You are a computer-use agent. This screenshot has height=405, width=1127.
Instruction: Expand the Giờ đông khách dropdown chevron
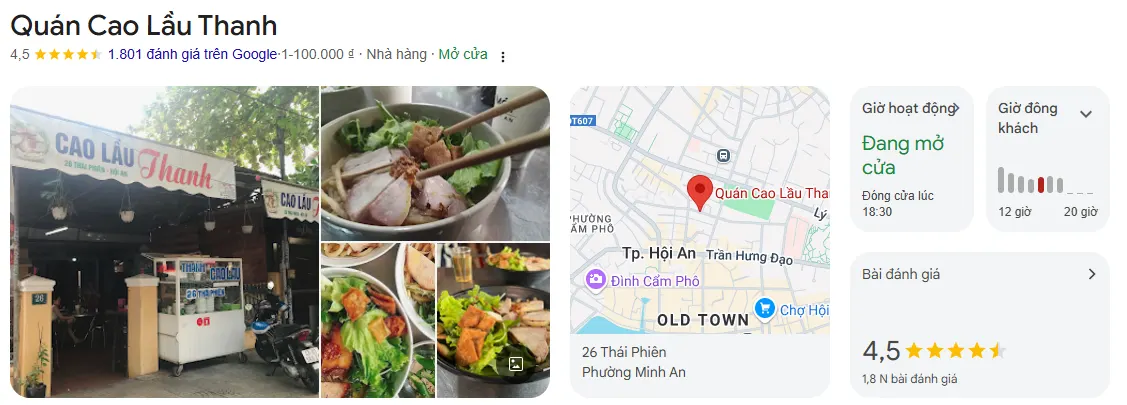(x=1086, y=114)
